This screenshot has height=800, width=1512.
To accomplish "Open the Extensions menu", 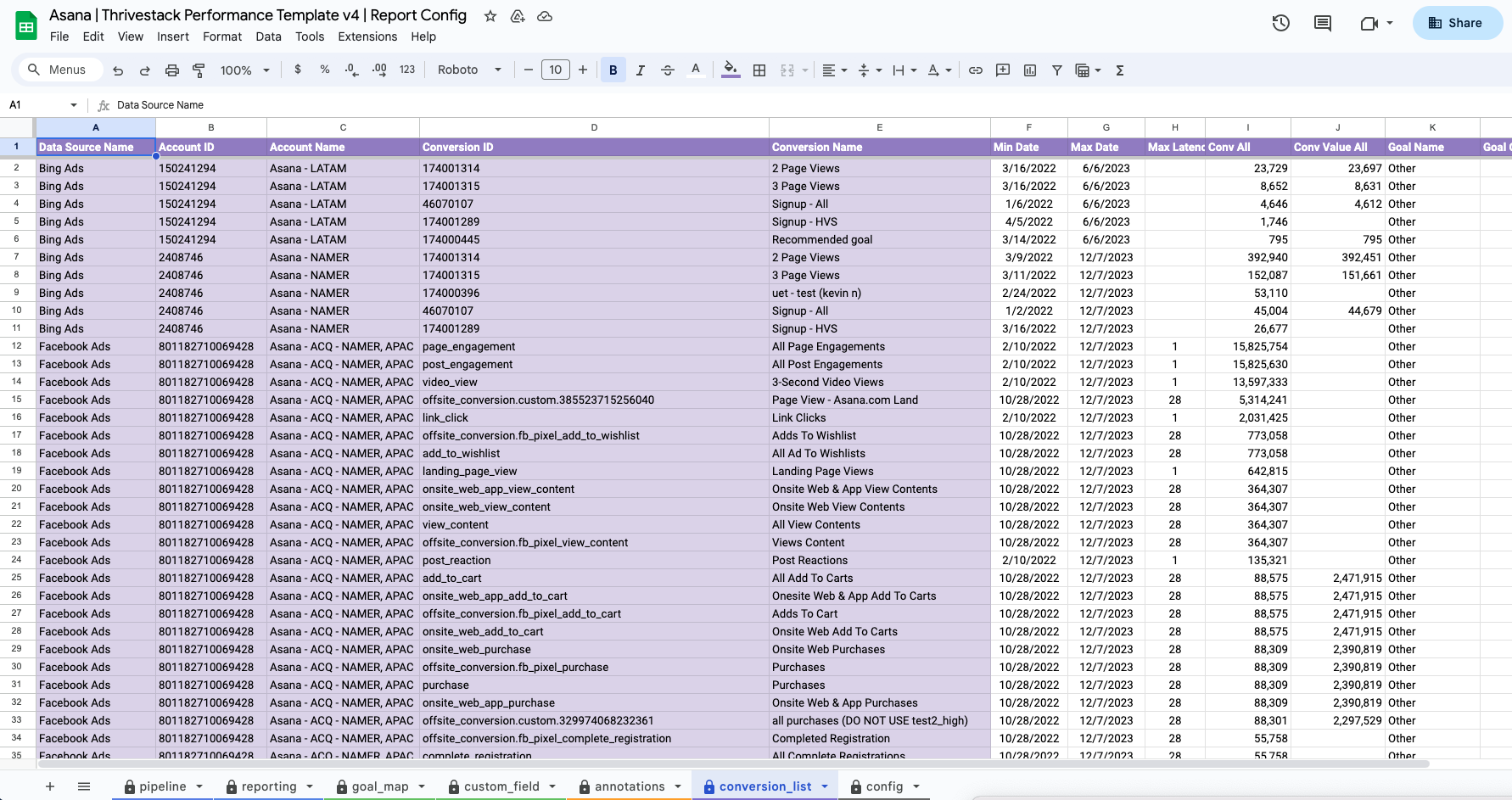I will tap(367, 36).
